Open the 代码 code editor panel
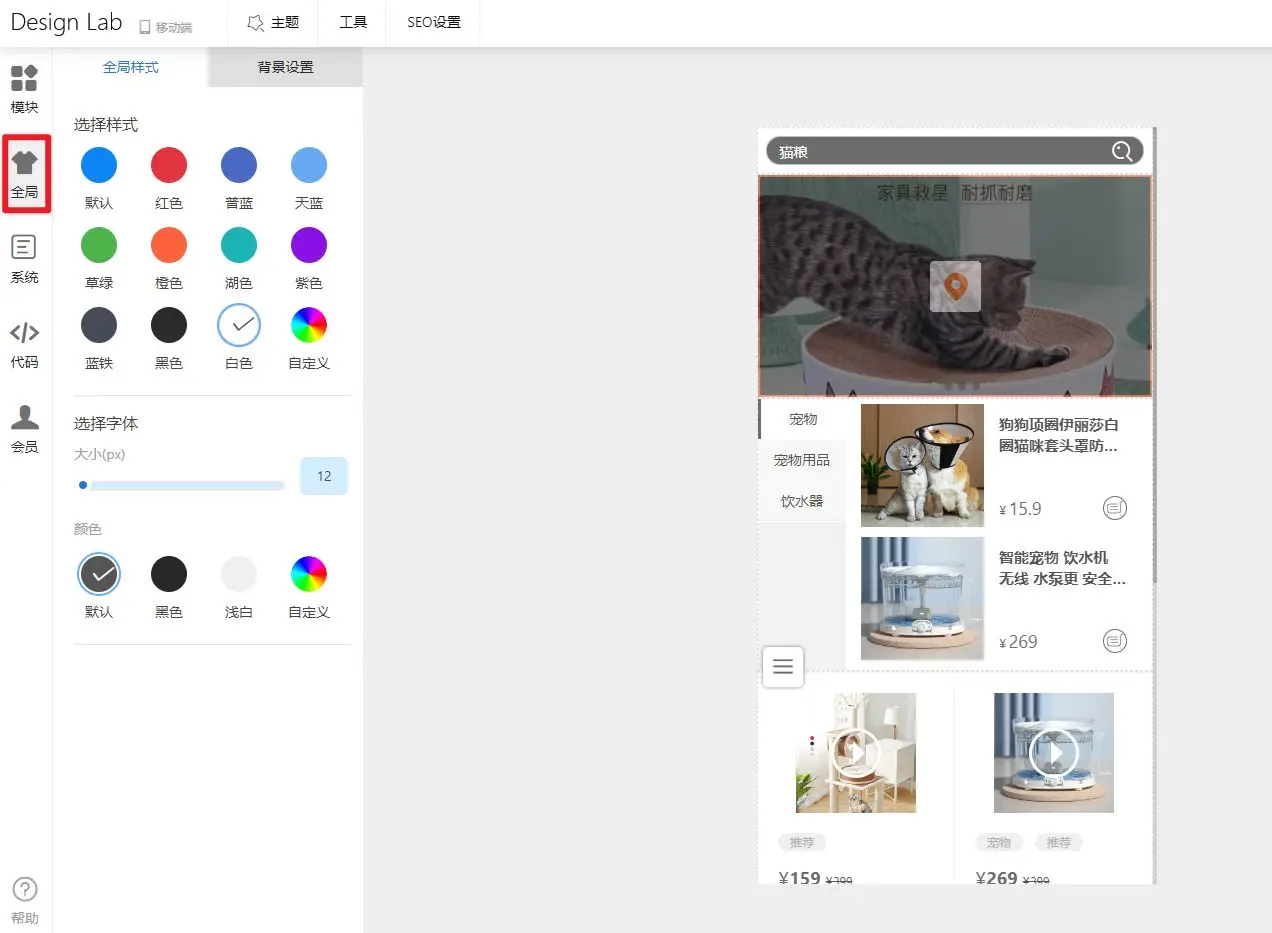The width and height of the screenshot is (1272, 933). tap(25, 344)
